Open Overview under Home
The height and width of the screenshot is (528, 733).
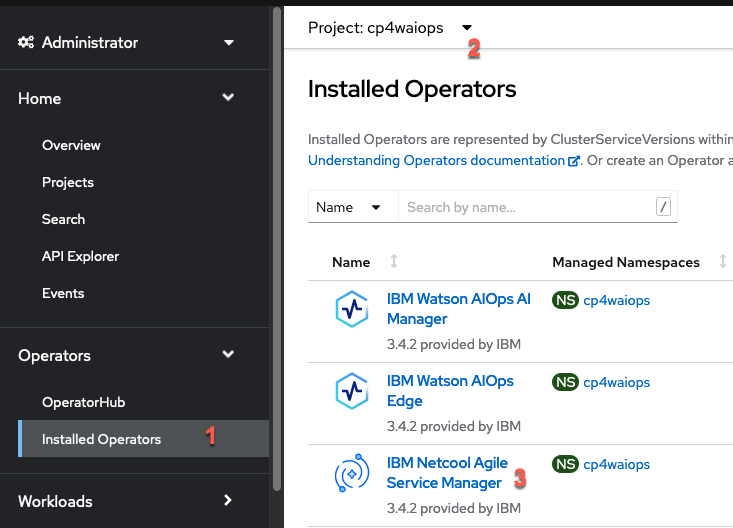71,145
